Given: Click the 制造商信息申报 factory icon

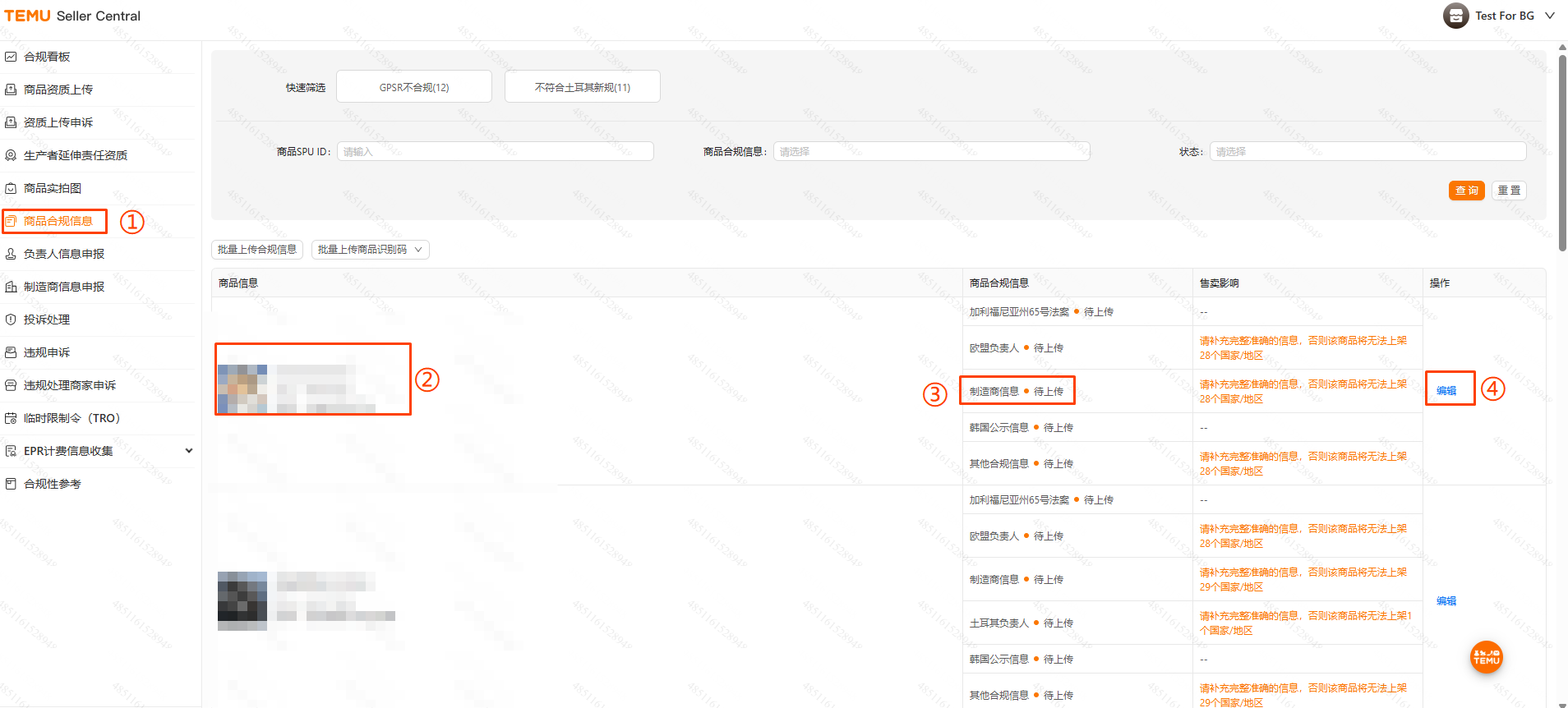Looking at the screenshot, I should click(x=11, y=287).
